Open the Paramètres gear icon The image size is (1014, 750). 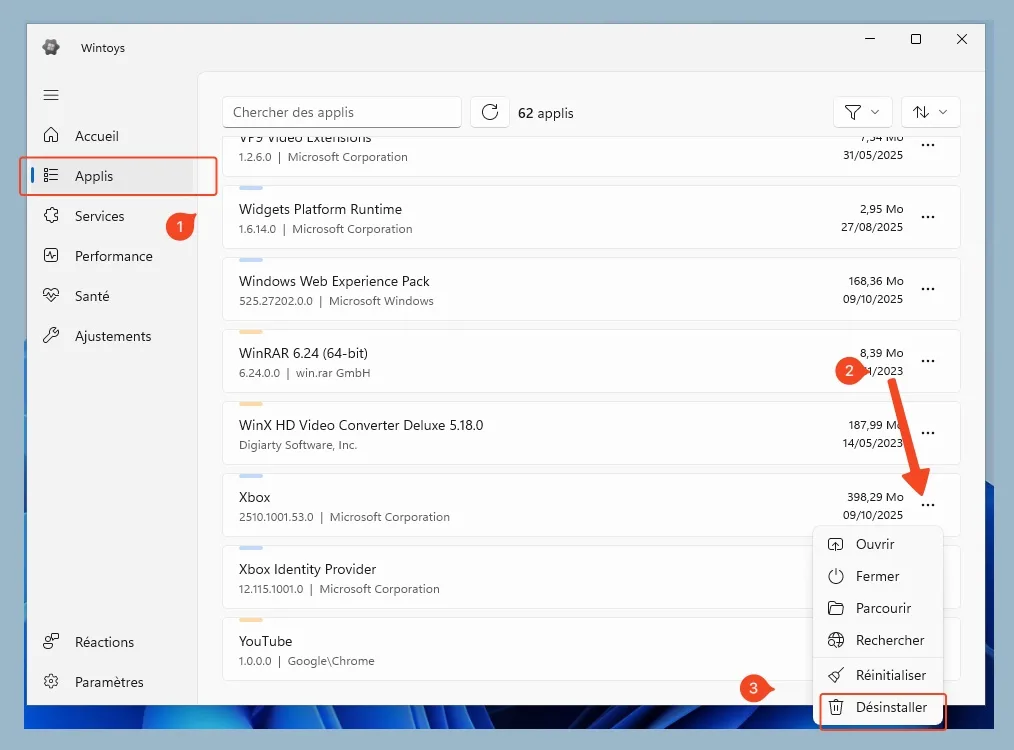tap(52, 682)
